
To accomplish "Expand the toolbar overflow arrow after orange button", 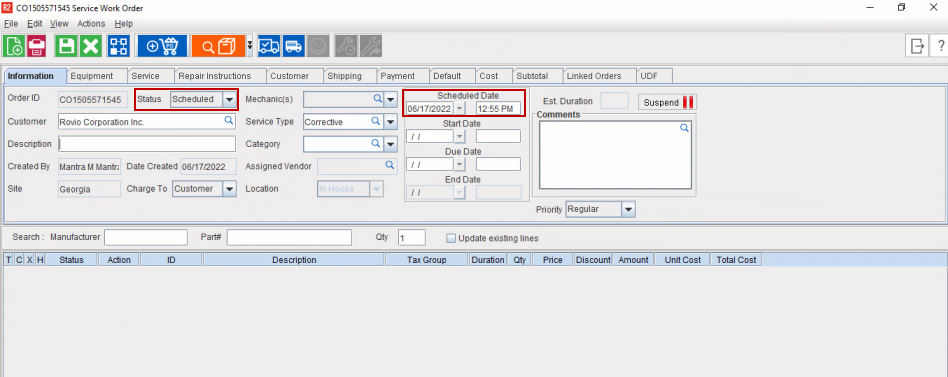I will pyautogui.click(x=250, y=46).
